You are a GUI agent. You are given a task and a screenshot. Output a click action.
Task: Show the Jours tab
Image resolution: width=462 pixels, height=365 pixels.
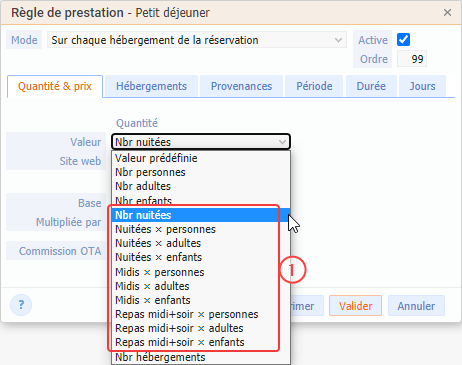coord(422,86)
